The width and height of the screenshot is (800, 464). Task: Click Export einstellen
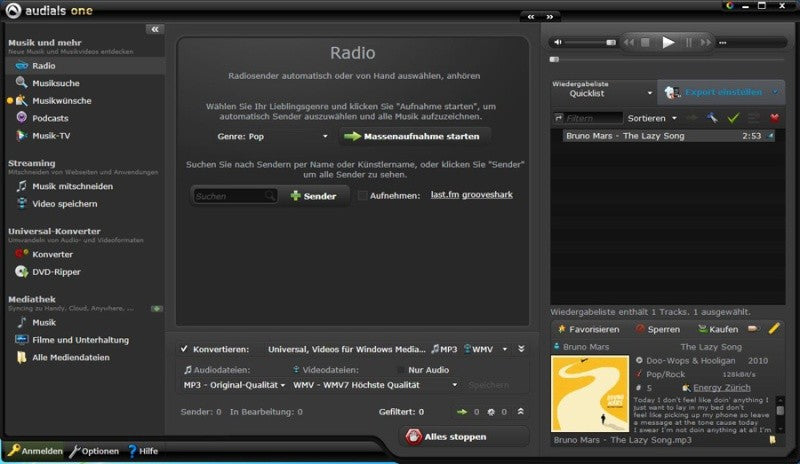coord(723,92)
